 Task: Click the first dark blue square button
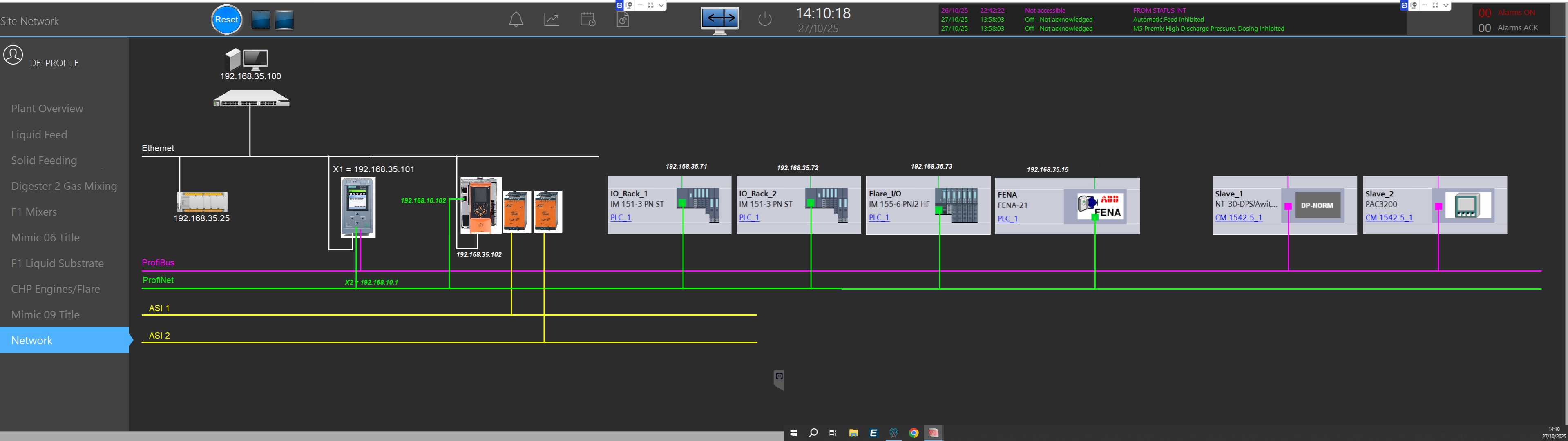261,20
